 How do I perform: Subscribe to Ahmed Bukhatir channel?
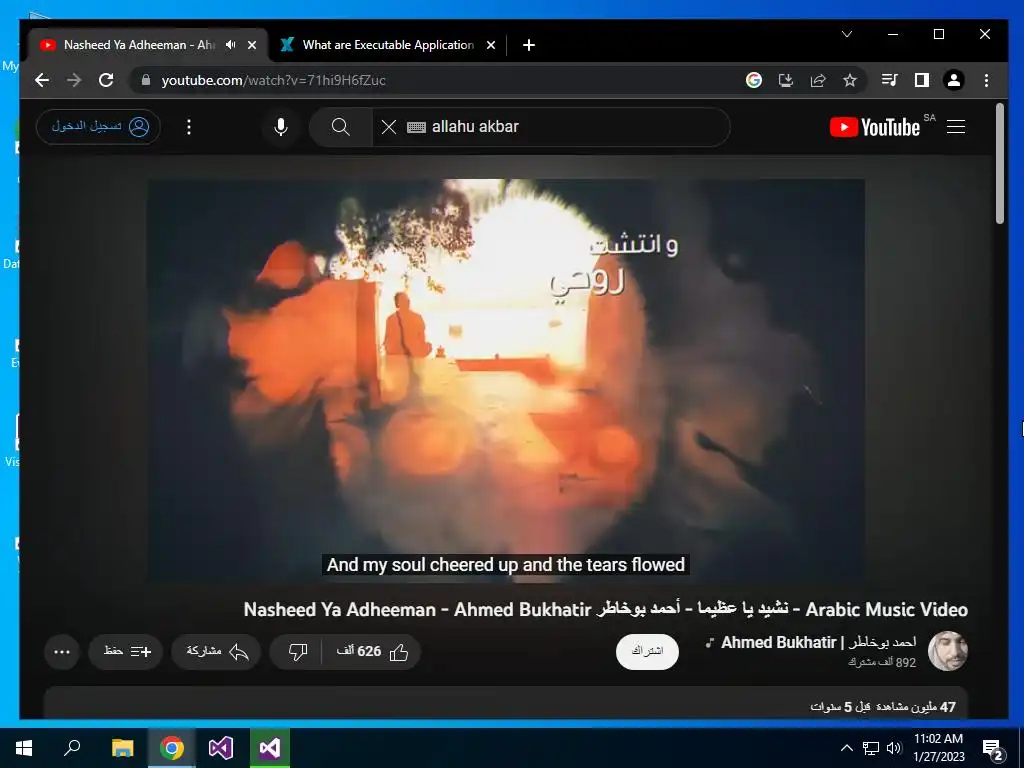coord(647,651)
